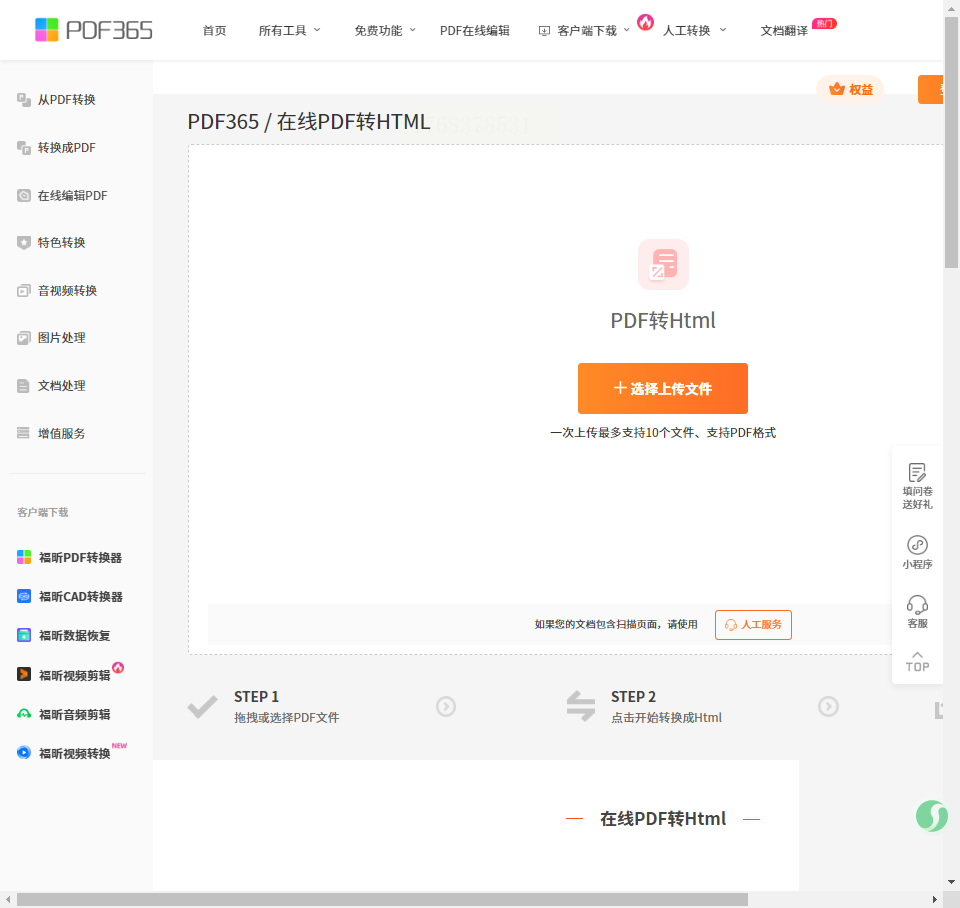Image resolution: width=960 pixels, height=908 pixels.
Task: Go to 首页 in the navigation
Action: click(214, 31)
